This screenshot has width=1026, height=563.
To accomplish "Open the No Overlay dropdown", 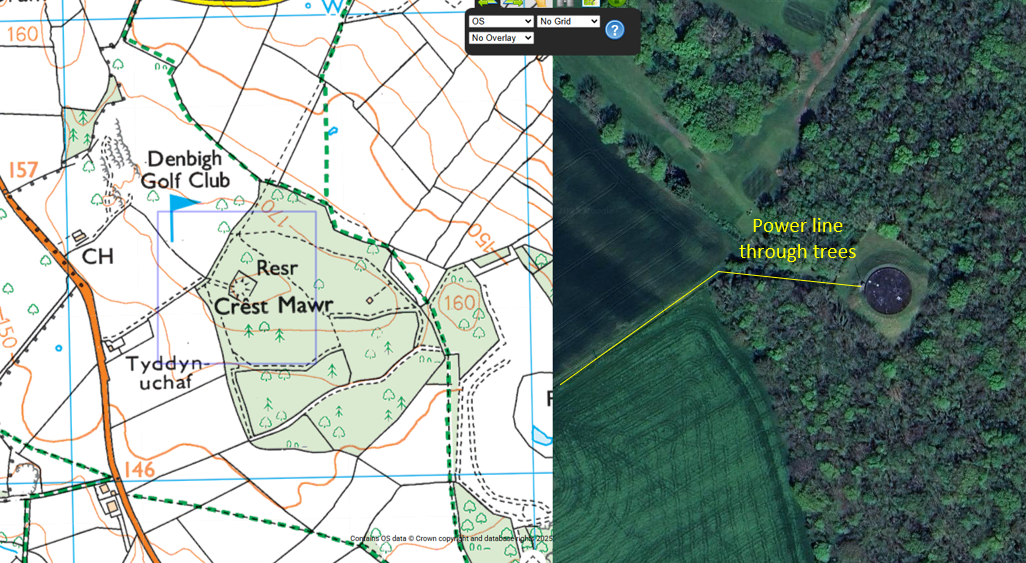I will [501, 38].
